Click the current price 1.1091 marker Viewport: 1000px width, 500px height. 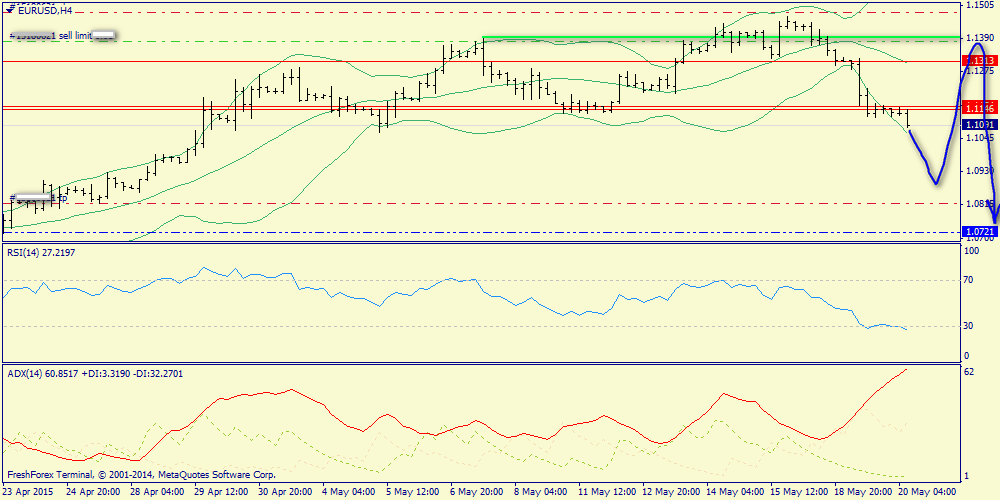point(979,124)
